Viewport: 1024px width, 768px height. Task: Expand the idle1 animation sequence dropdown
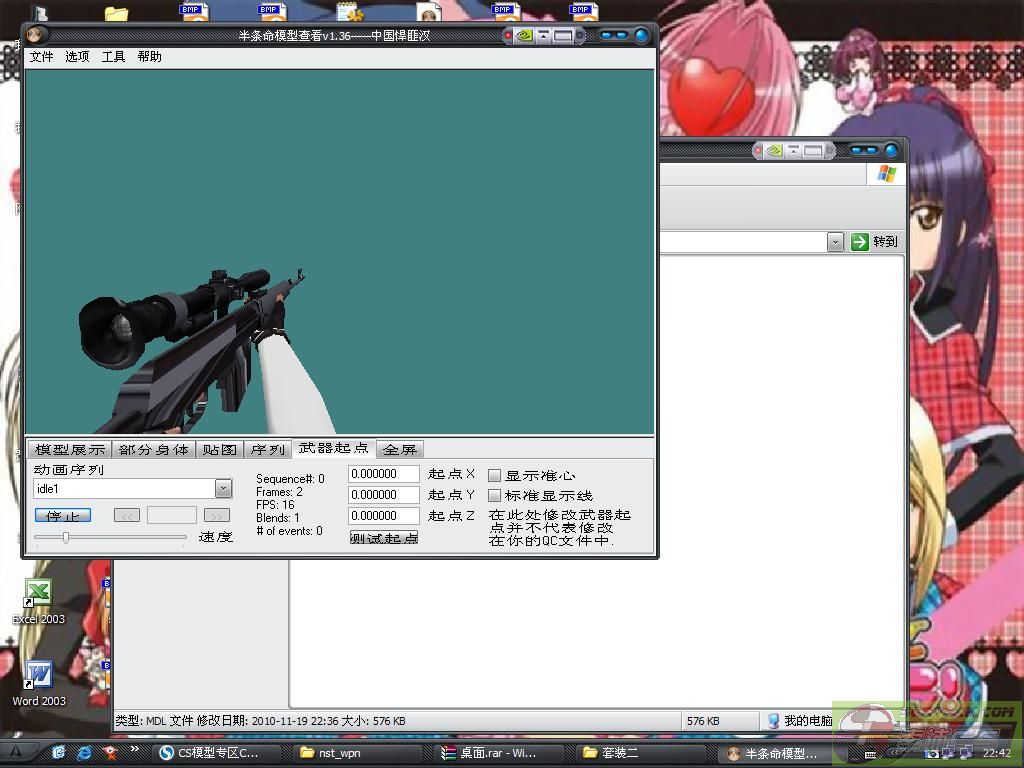coord(224,489)
